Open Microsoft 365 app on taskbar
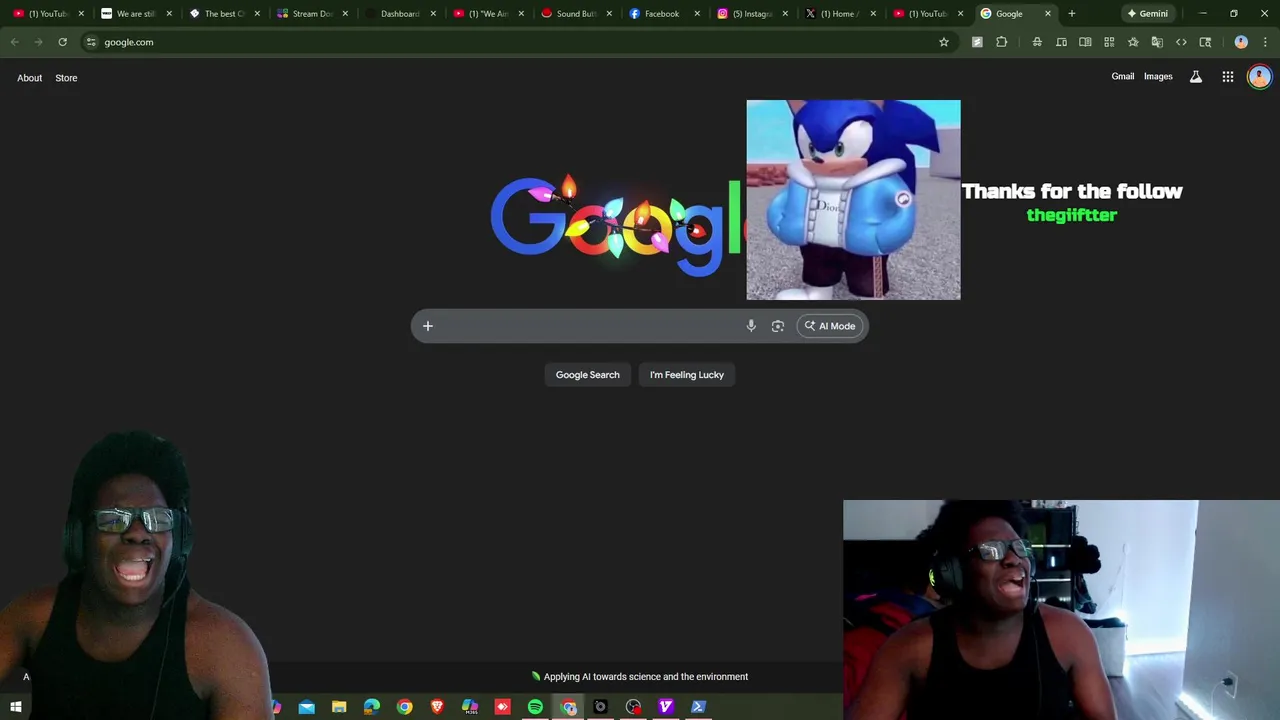This screenshot has height=720, width=1280. click(470, 707)
